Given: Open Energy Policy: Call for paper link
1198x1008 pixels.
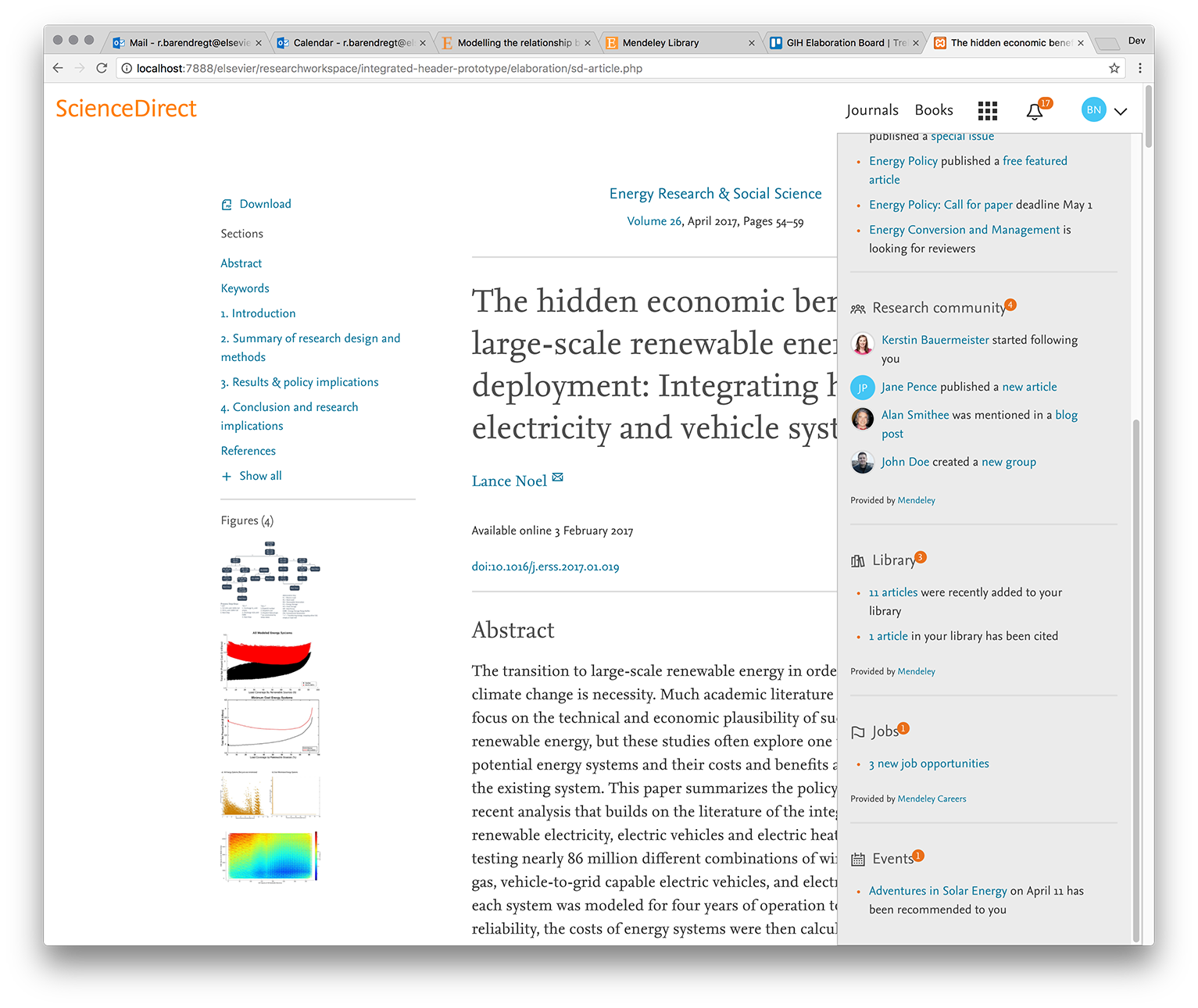Looking at the screenshot, I should coord(941,205).
